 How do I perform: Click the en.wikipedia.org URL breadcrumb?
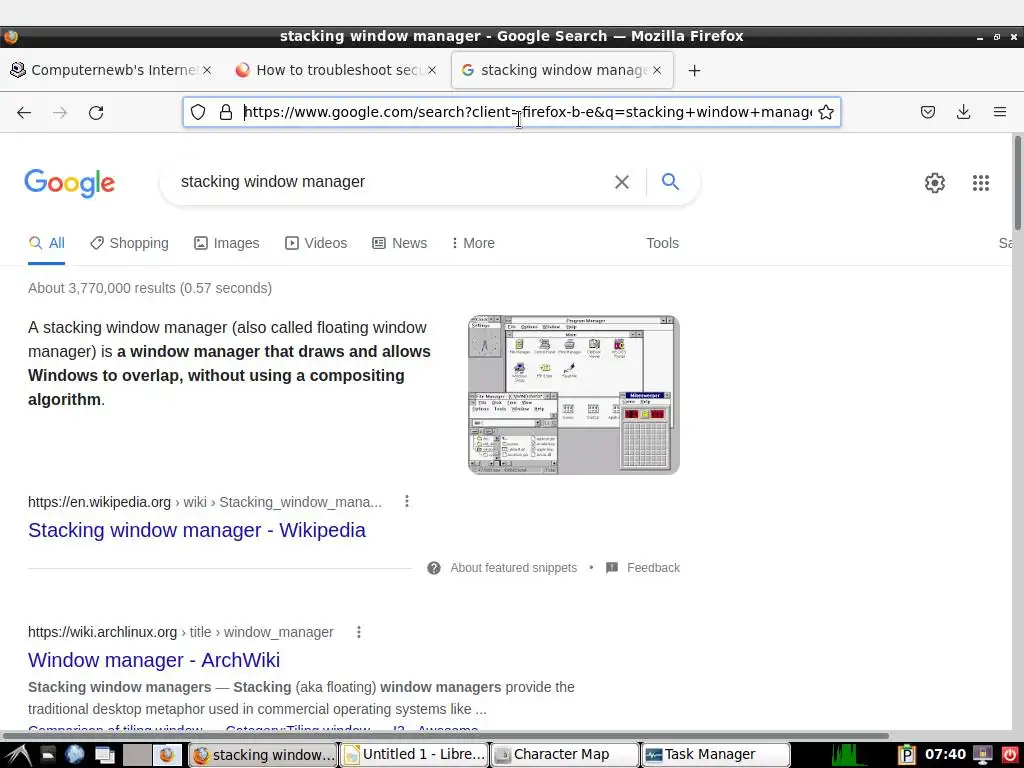click(x=204, y=502)
